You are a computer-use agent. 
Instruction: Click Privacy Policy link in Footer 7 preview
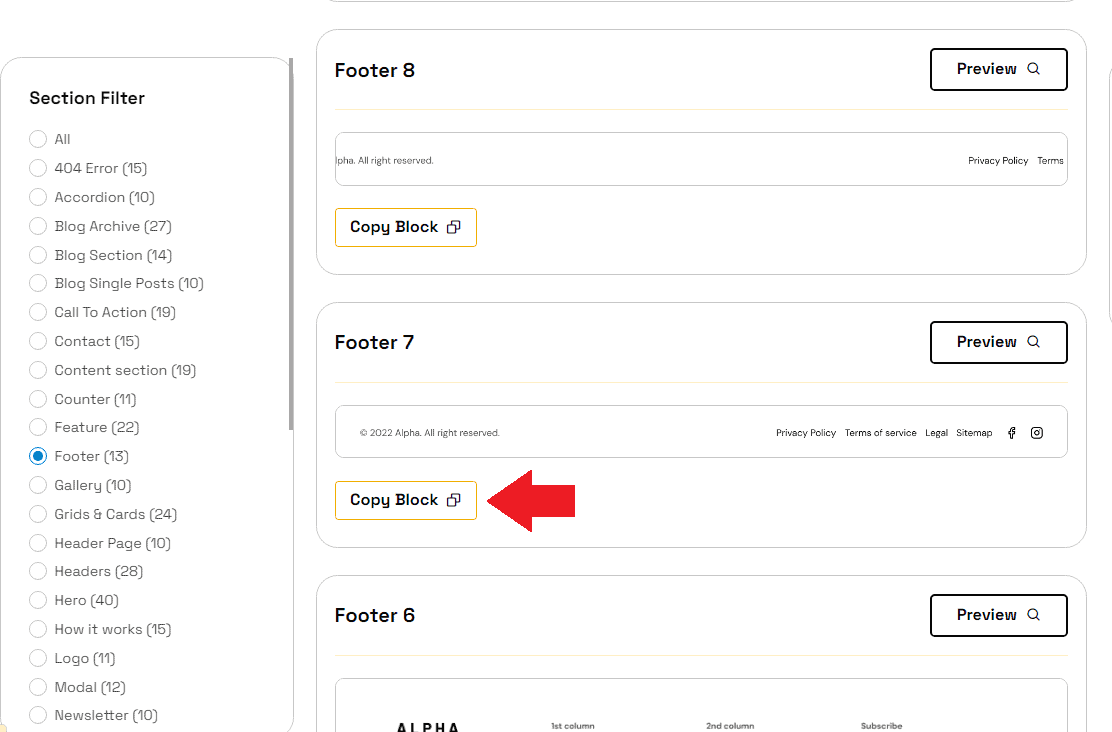click(806, 433)
